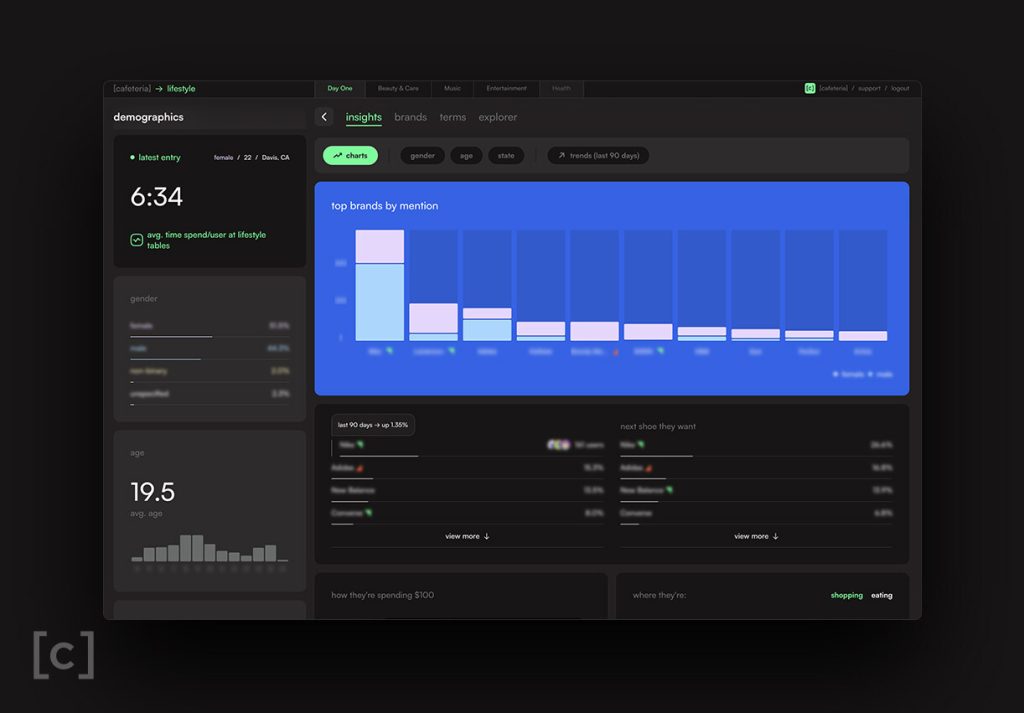This screenshot has width=1024, height=713.
Task: Click the logout link
Action: (900, 88)
